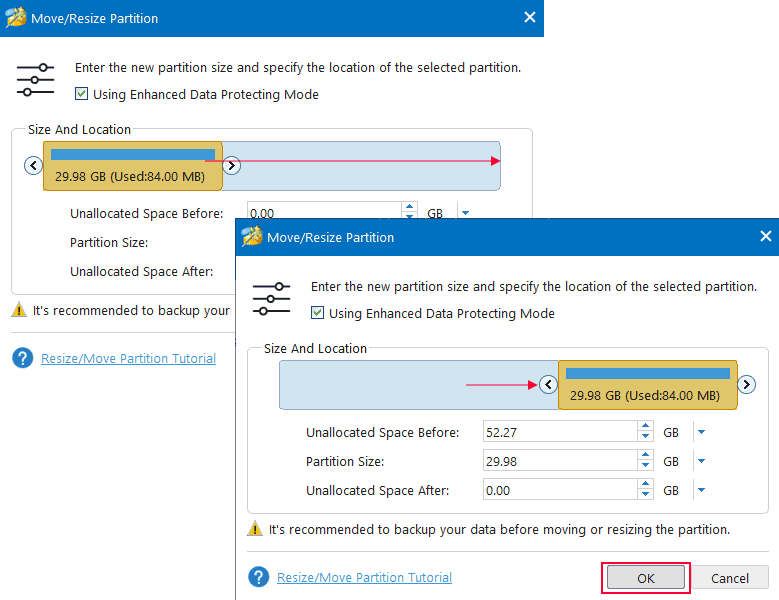This screenshot has height=600, width=779.
Task: Toggle Enhanced Data Protecting Mode in the front dialog
Action: coord(318,313)
